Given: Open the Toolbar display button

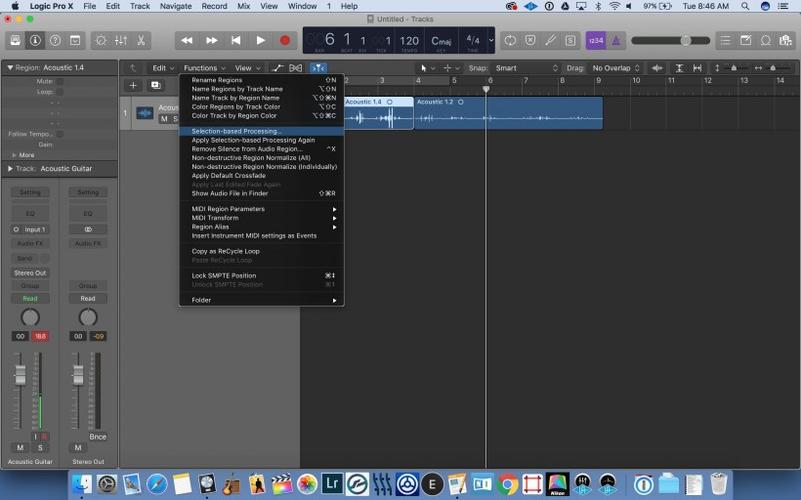Looking at the screenshot, I should point(75,40).
